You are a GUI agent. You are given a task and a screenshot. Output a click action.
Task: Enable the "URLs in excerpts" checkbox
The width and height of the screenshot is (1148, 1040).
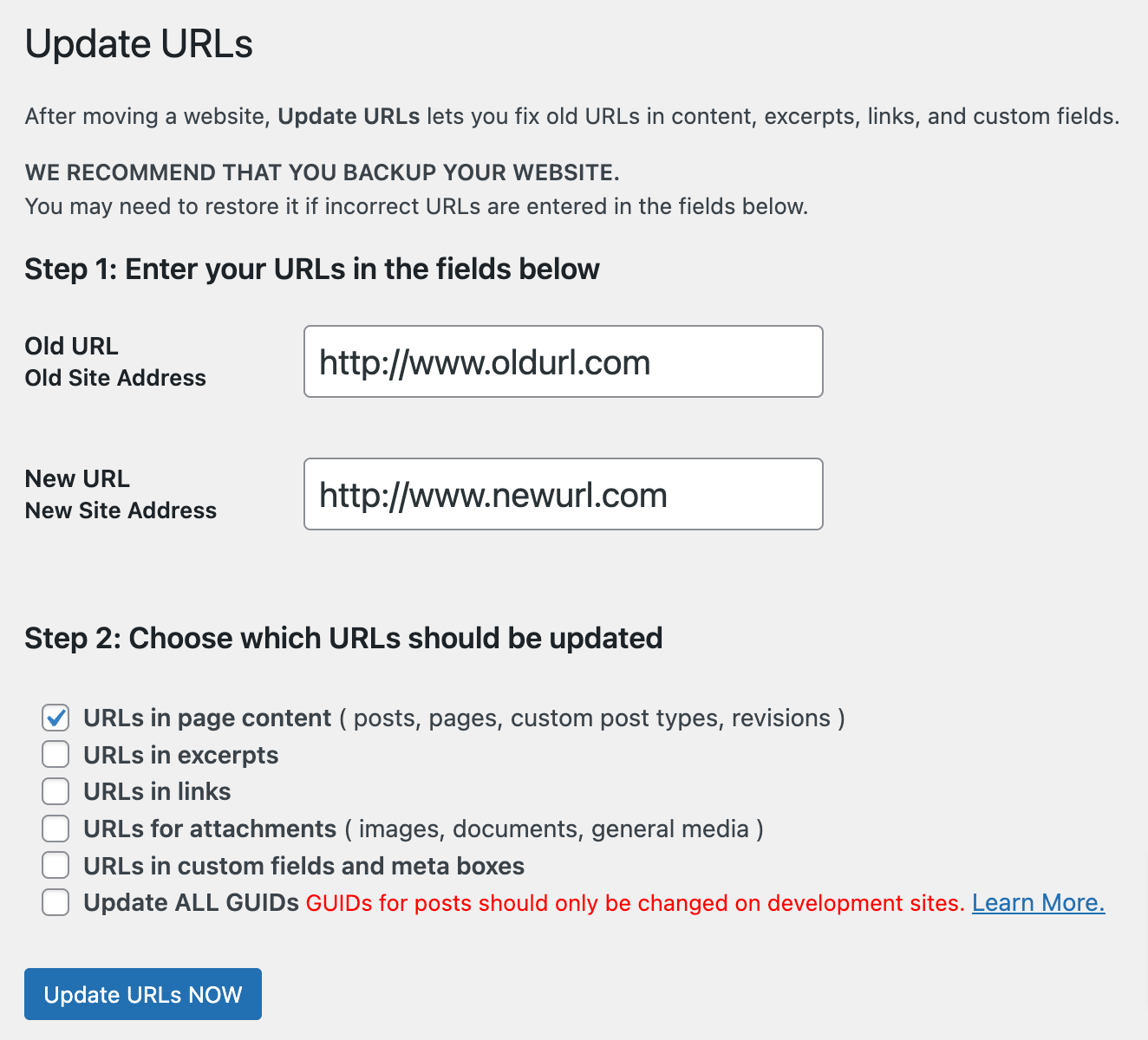(x=56, y=755)
